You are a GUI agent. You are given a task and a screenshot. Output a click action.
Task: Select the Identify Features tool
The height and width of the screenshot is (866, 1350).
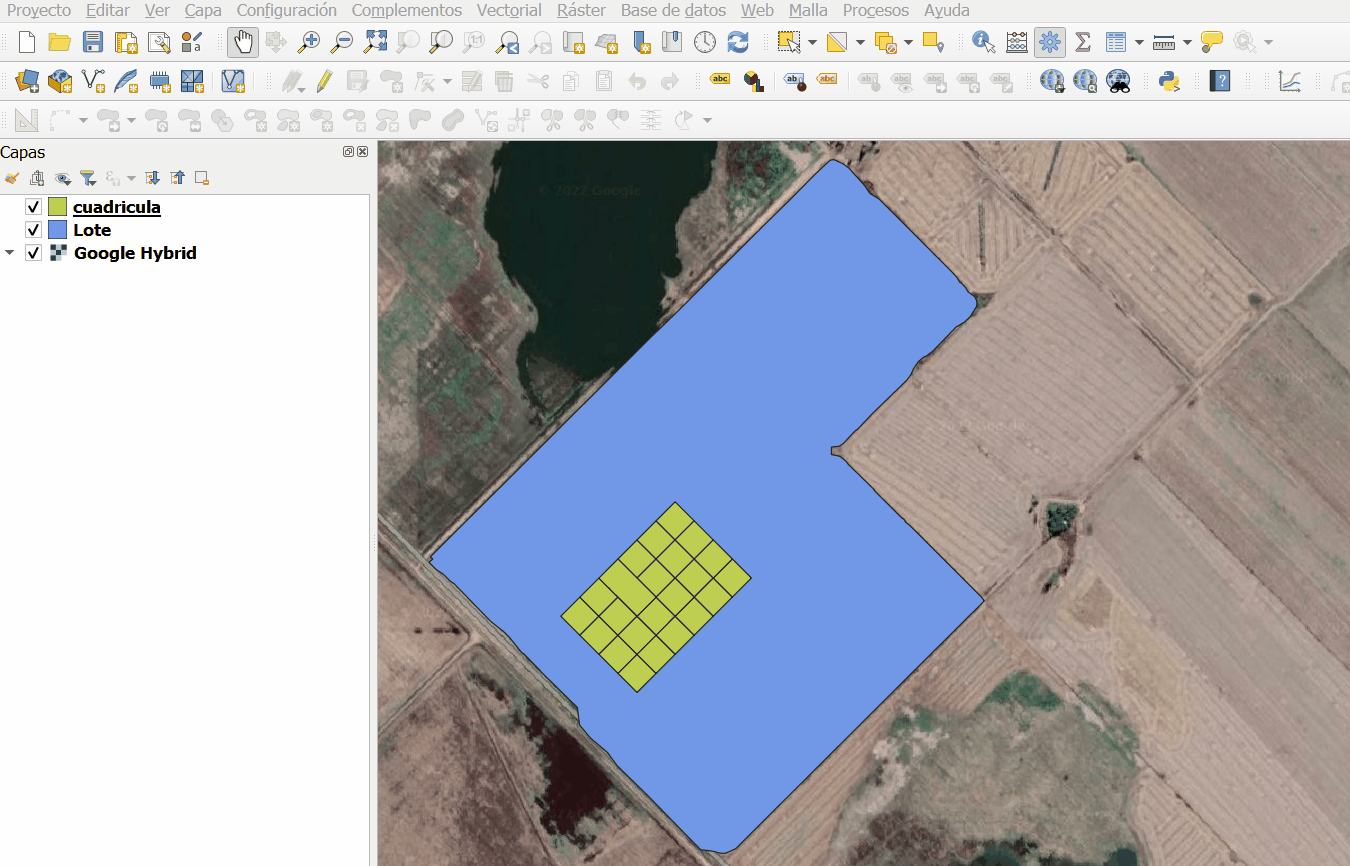tap(983, 42)
